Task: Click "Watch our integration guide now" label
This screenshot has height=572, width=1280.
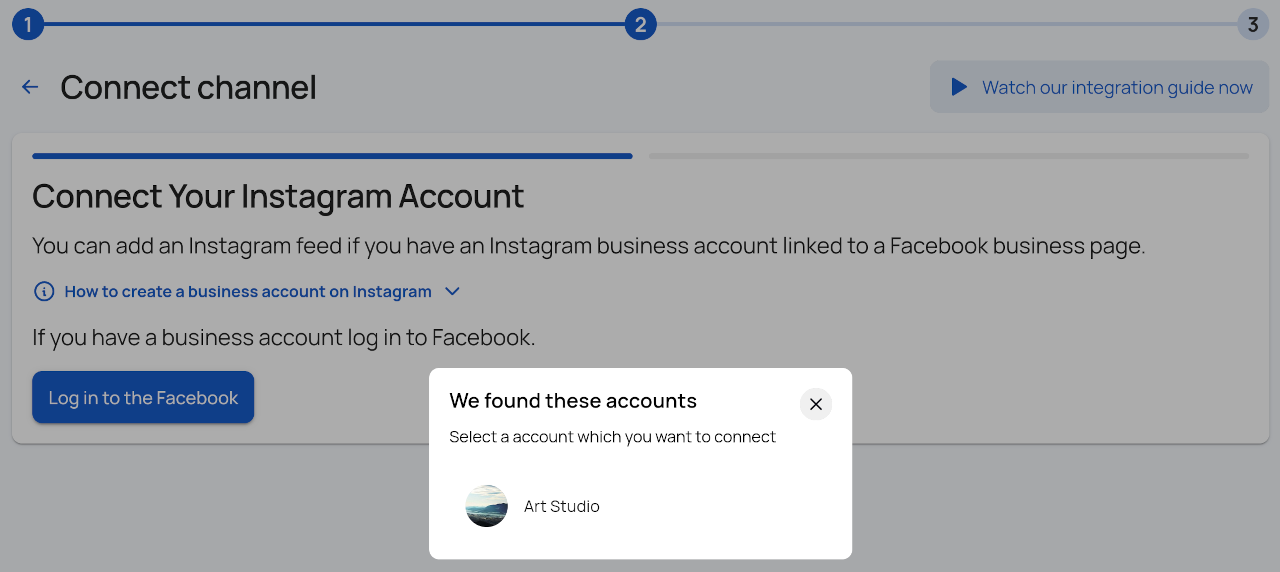Action: pyautogui.click(x=1117, y=88)
